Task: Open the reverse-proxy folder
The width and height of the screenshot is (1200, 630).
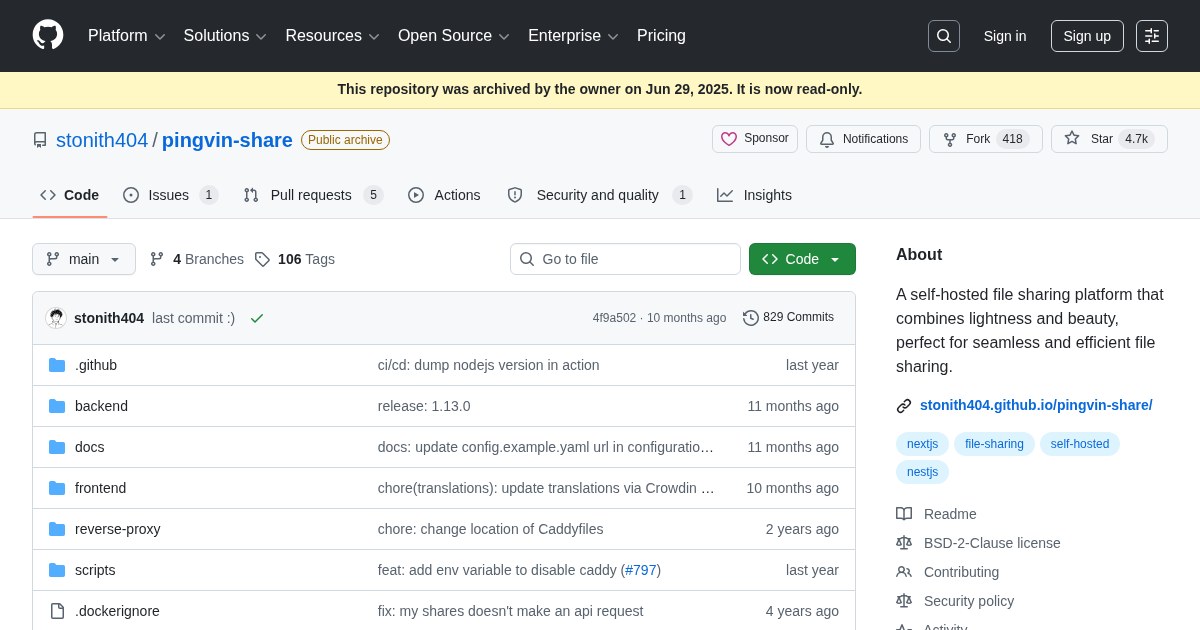Action: pos(117,529)
